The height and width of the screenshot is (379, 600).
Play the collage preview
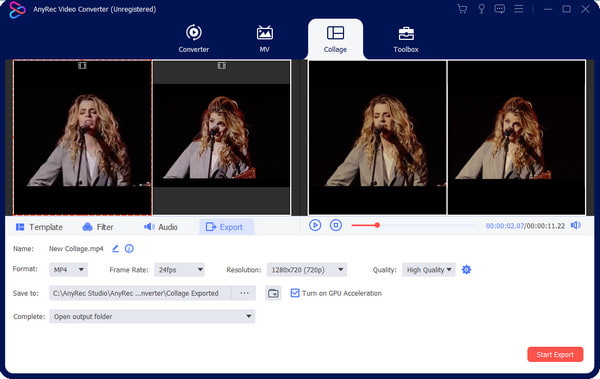(x=315, y=225)
